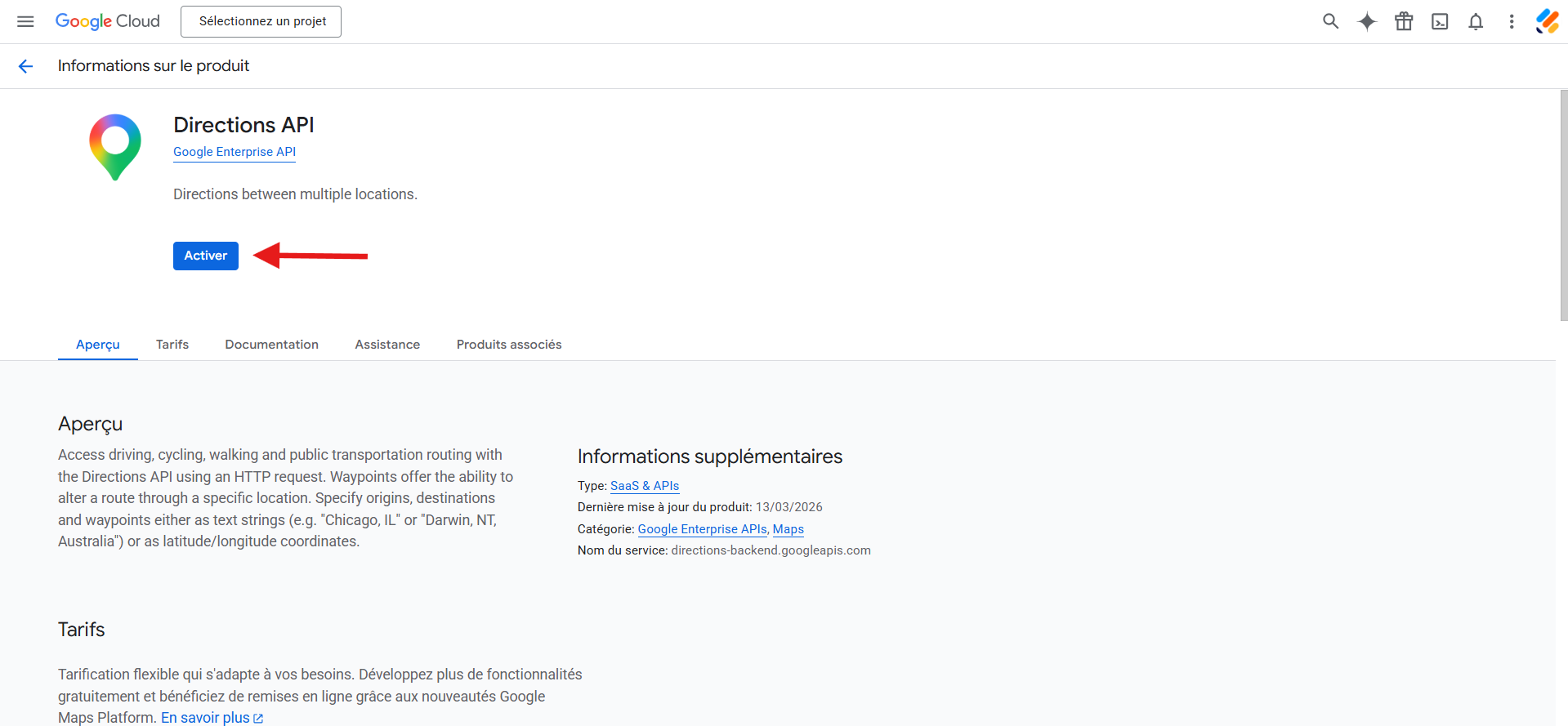This screenshot has height=726, width=1568.
Task: Click the page vertical scrollbar
Action: click(x=1563, y=205)
